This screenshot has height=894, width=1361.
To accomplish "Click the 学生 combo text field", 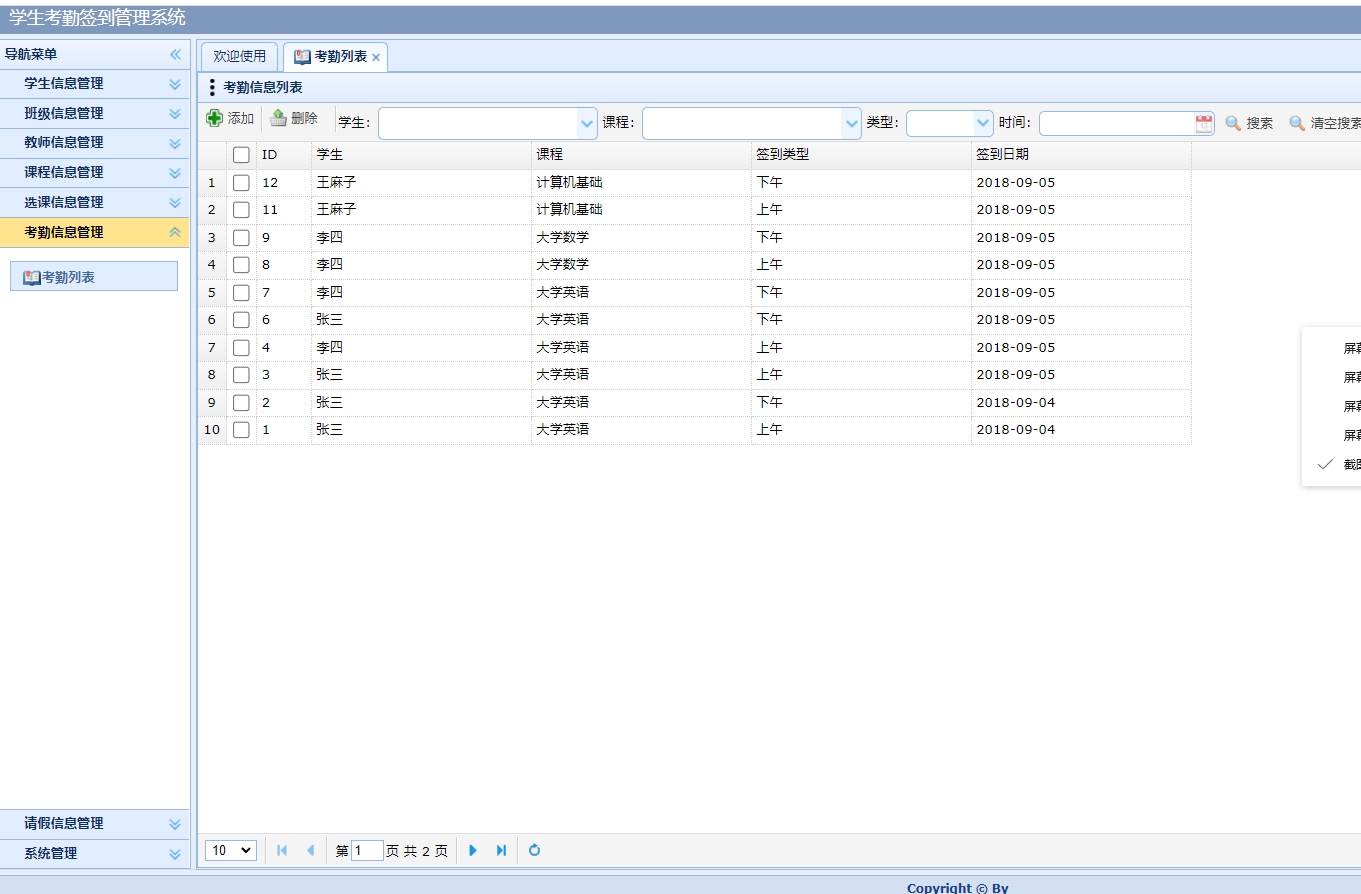I will pos(478,123).
